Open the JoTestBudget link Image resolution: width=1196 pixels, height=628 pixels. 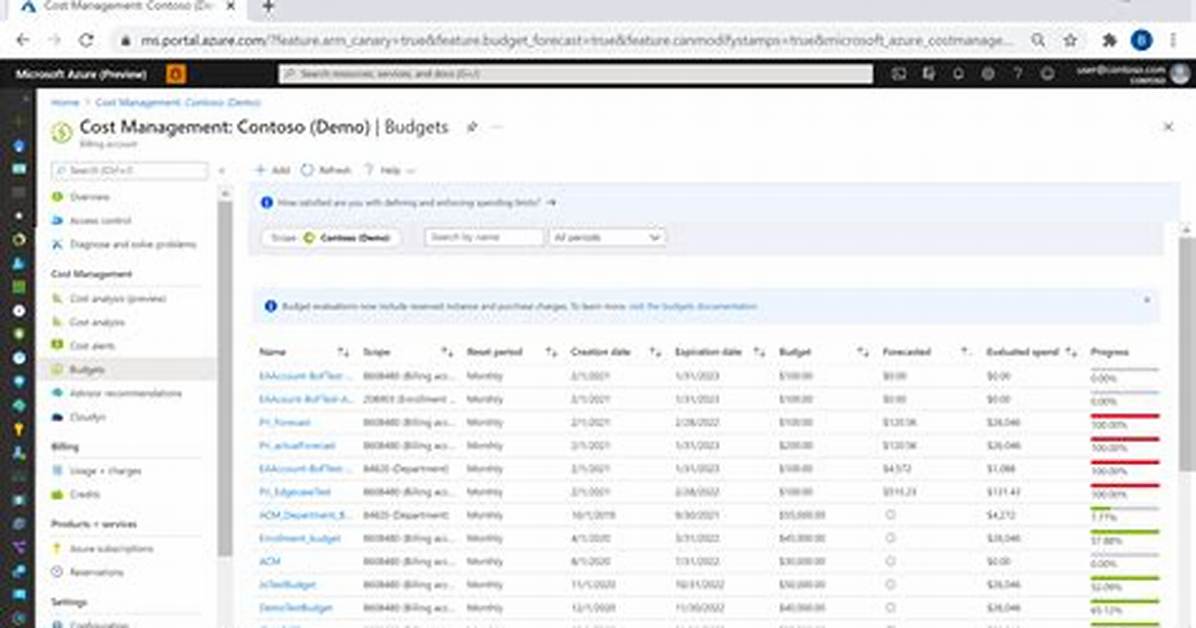pyautogui.click(x=288, y=585)
